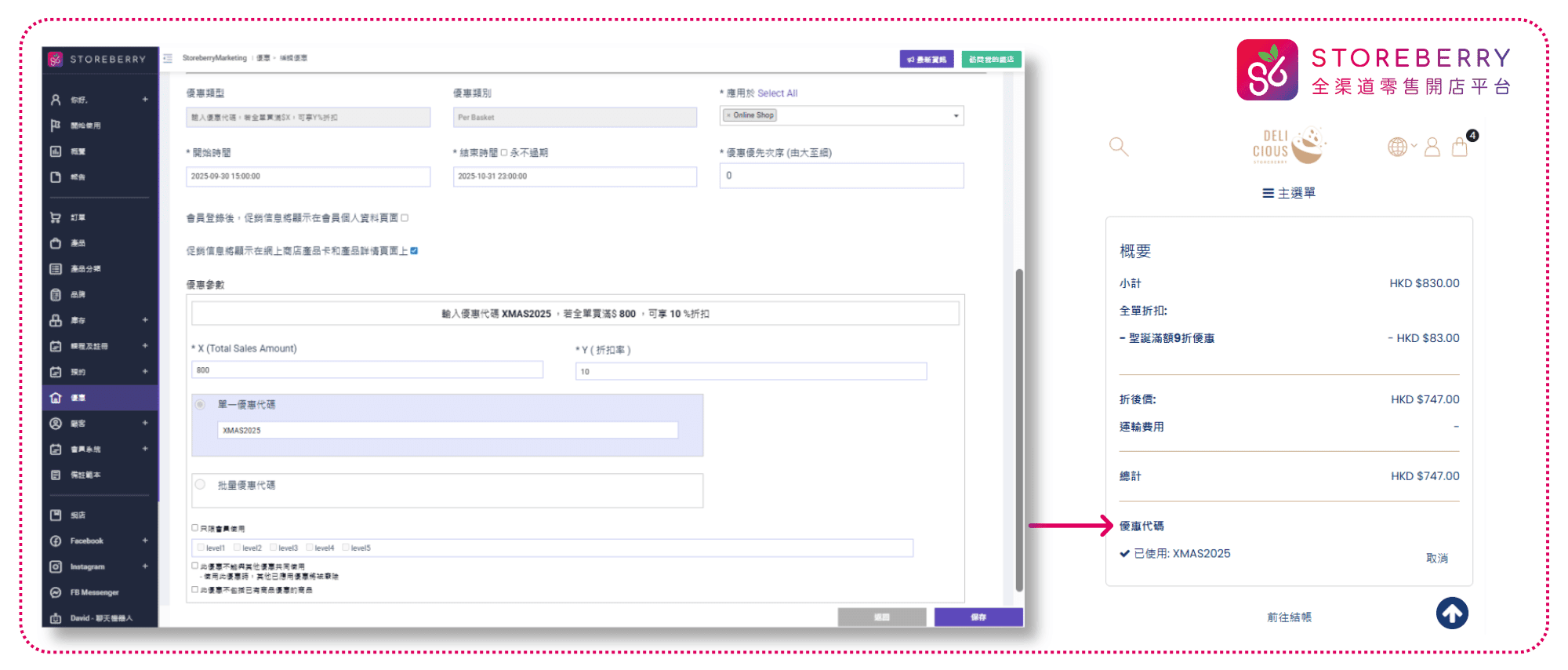Select 優惠 promotions in the sidebar
Viewport: 1568px width, 670px height.
pos(78,398)
